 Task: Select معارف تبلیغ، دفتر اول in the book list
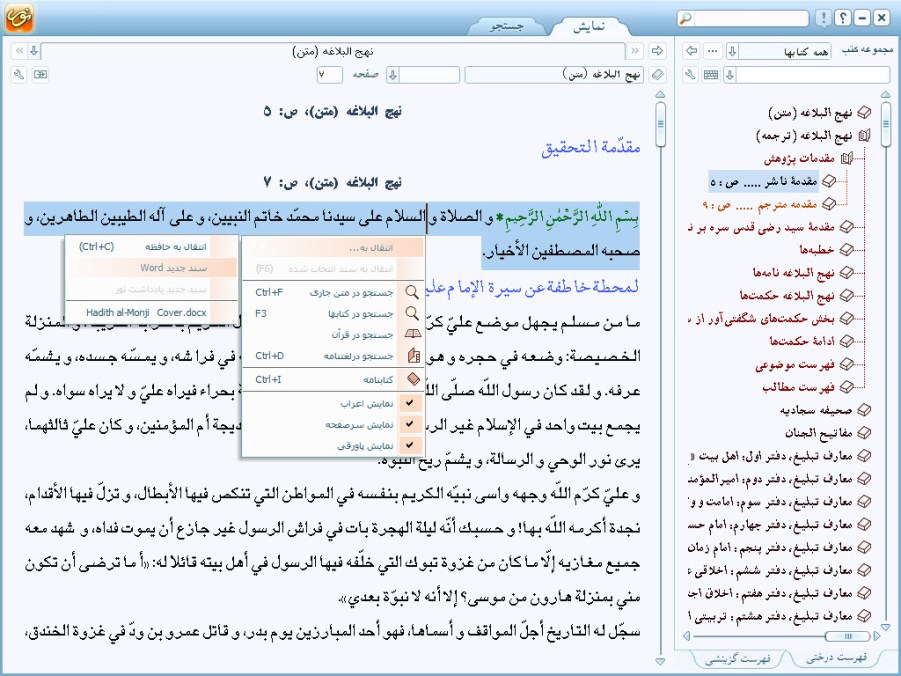(771, 456)
